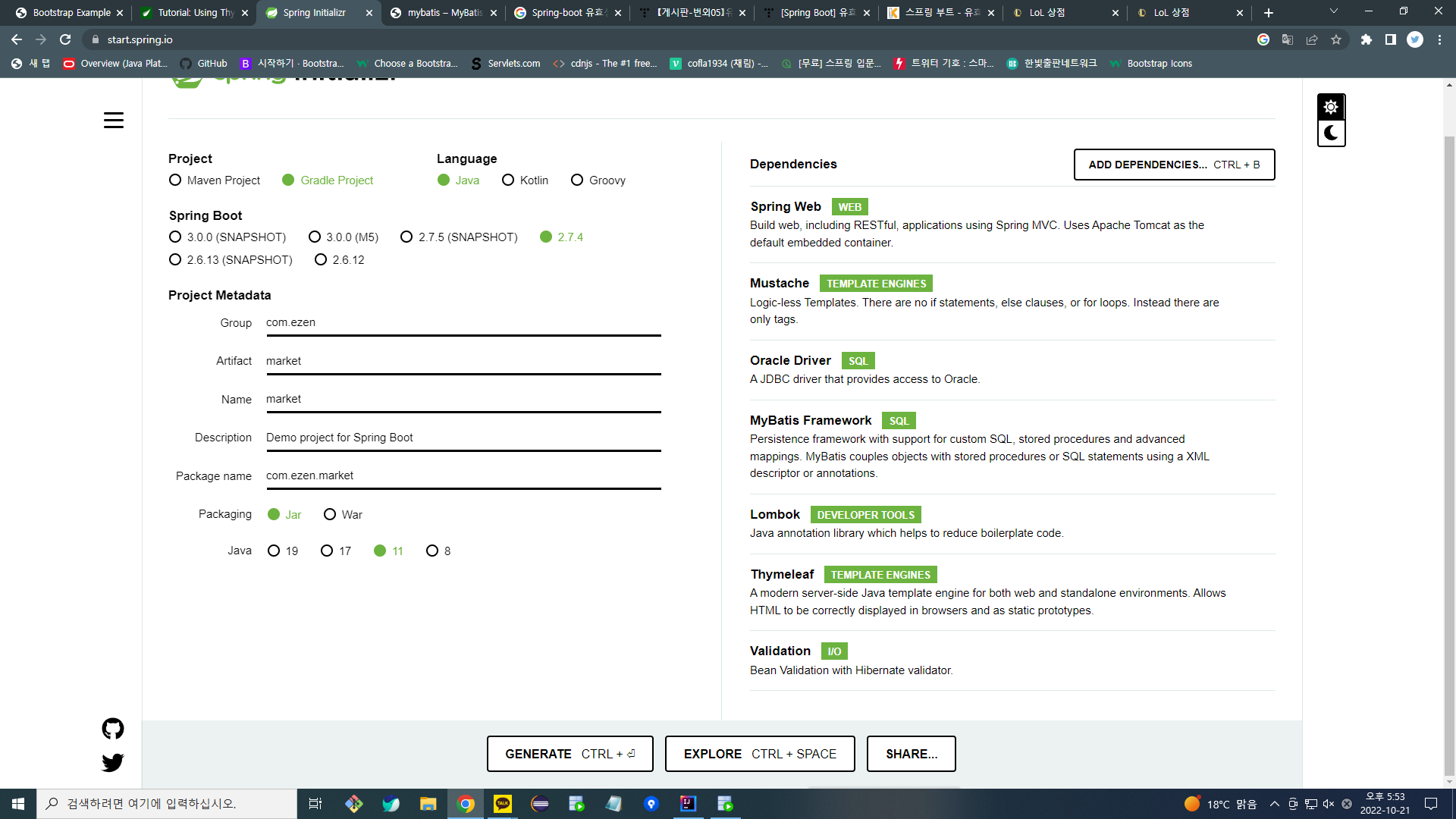Open the Bootstrap Icons bookmark
1456x819 pixels.
(1151, 64)
